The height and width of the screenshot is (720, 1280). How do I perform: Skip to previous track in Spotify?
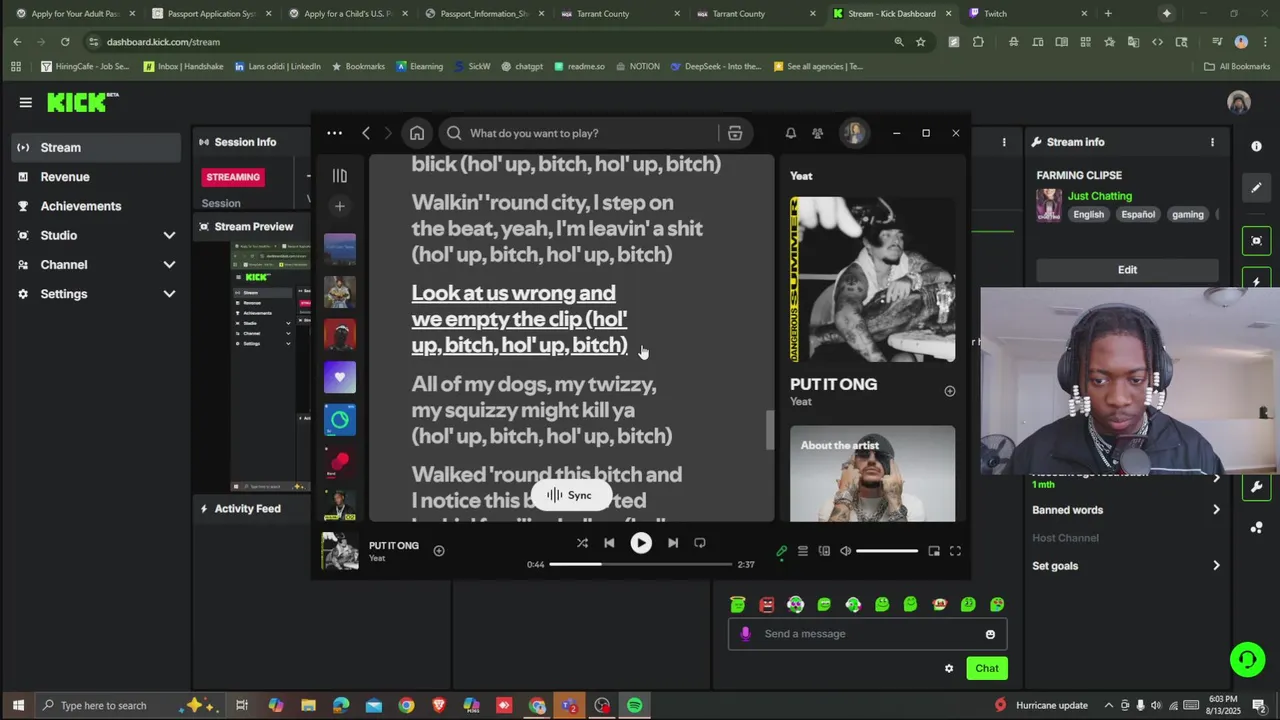(609, 543)
